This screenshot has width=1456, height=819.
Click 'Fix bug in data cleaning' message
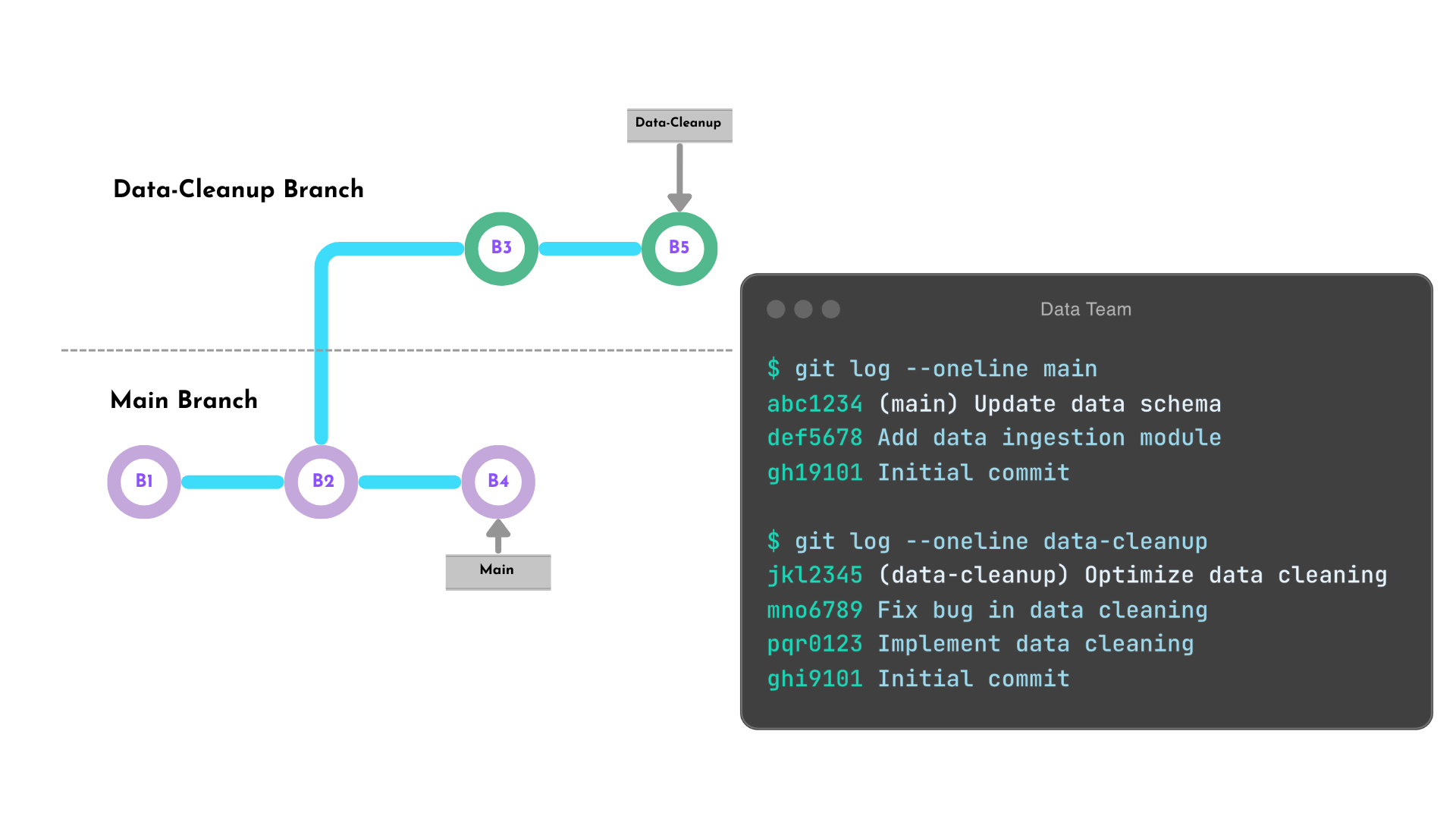(x=1043, y=610)
